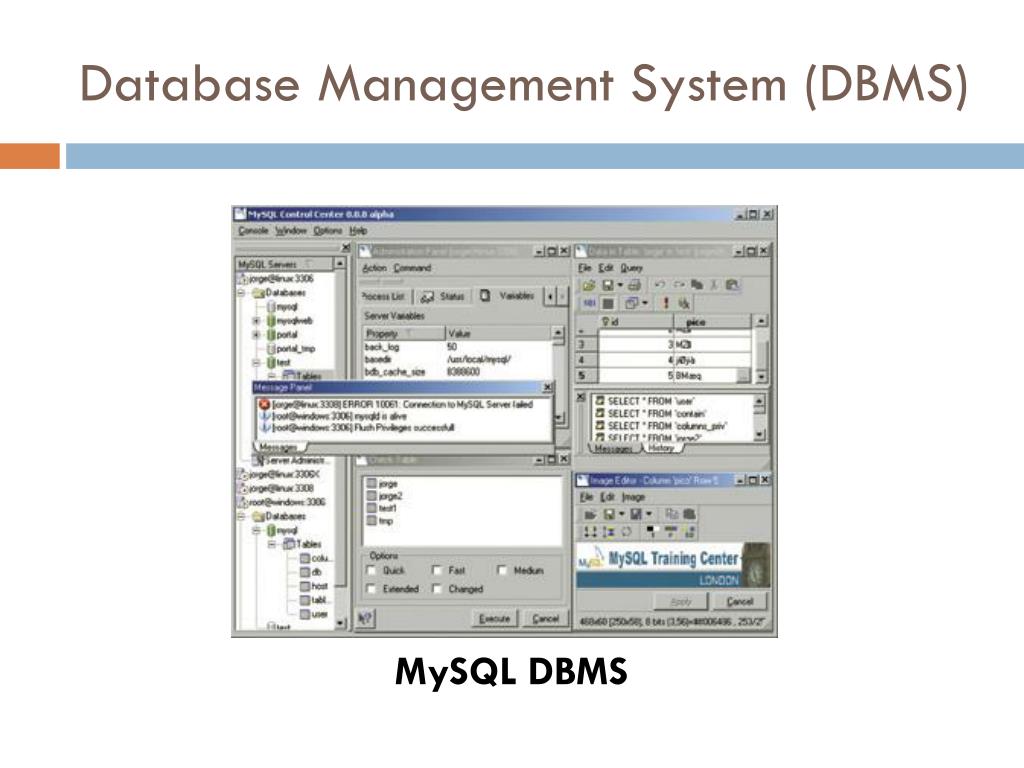Select jorge2 in Check Table list
Screen dimensions: 1024x768
[x=385, y=496]
